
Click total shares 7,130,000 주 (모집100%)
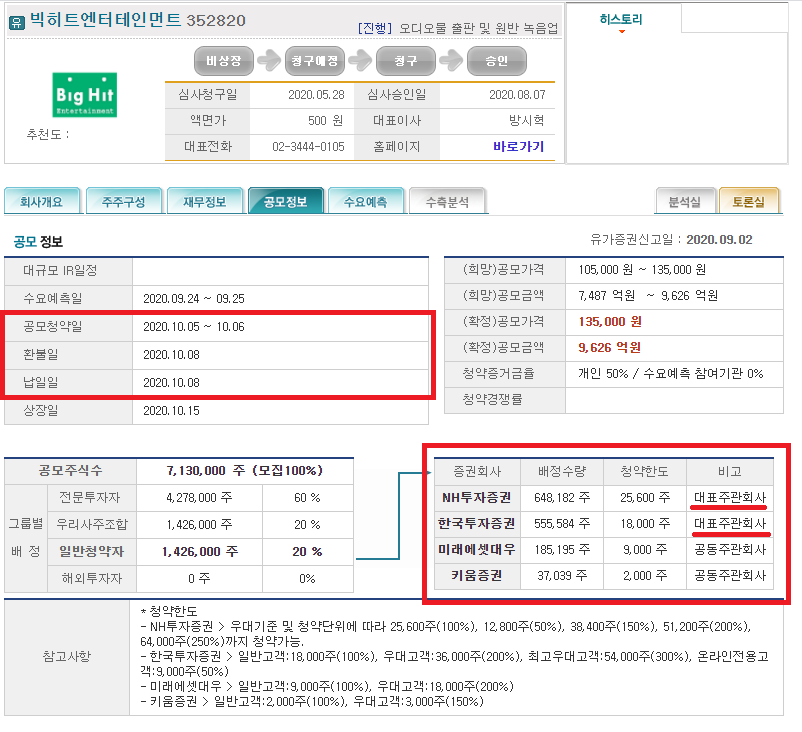[x=245, y=471]
